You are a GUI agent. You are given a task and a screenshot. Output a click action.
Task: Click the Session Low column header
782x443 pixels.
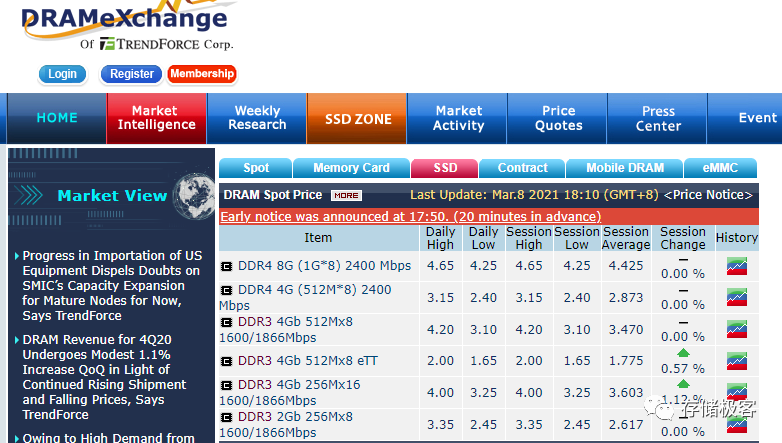click(577, 238)
